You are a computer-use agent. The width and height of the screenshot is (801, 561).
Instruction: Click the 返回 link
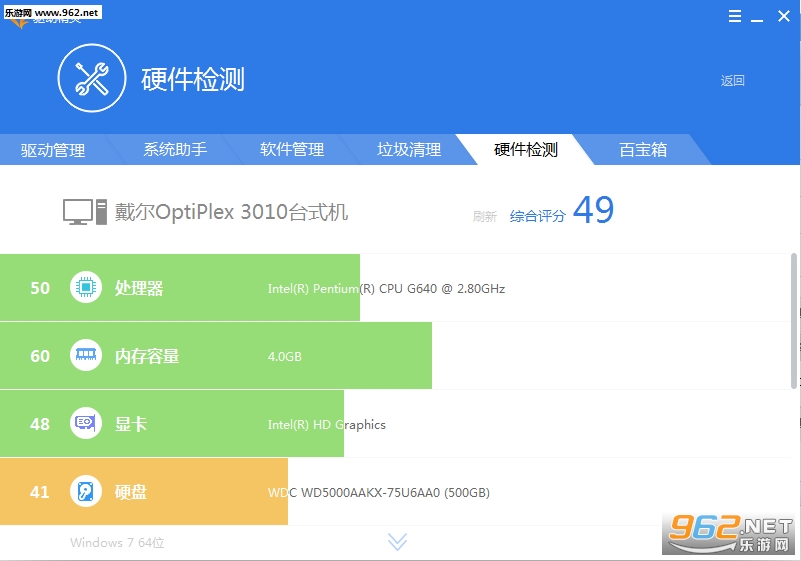click(733, 81)
